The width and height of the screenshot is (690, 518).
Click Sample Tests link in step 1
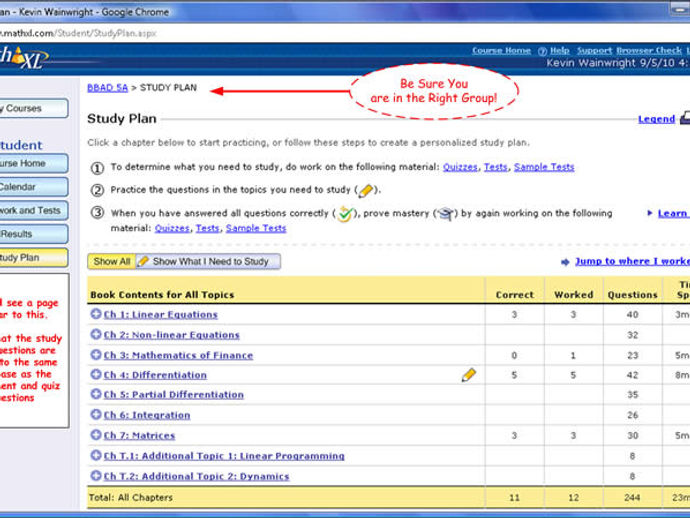544,167
